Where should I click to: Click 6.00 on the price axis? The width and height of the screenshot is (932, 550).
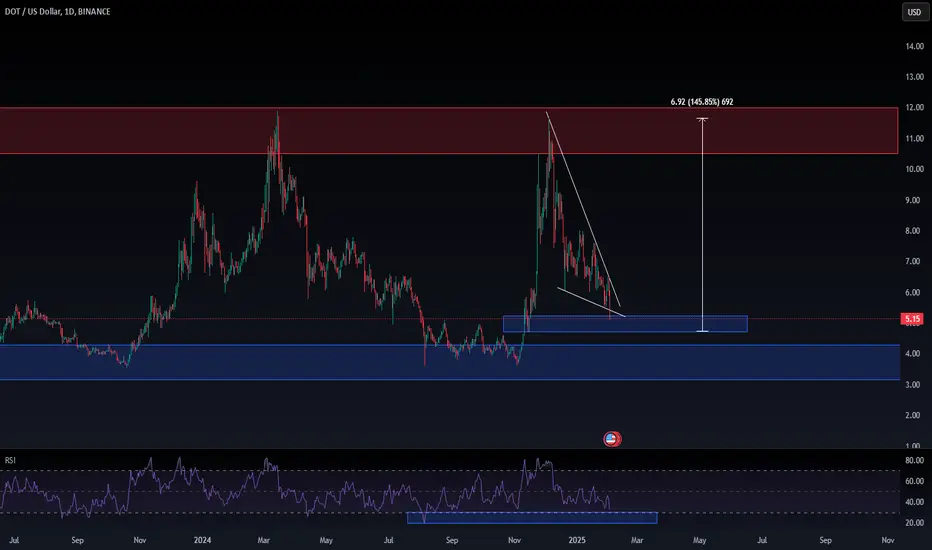[914, 293]
